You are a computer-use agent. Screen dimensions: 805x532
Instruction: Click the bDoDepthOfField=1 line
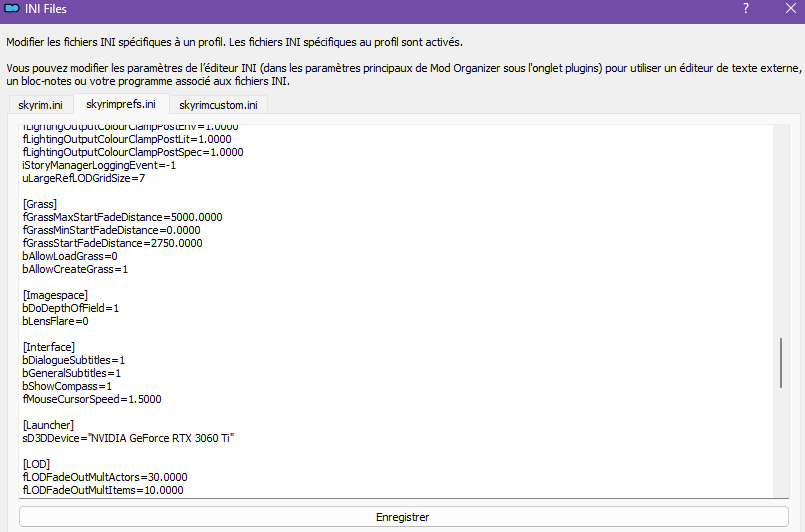(70, 308)
